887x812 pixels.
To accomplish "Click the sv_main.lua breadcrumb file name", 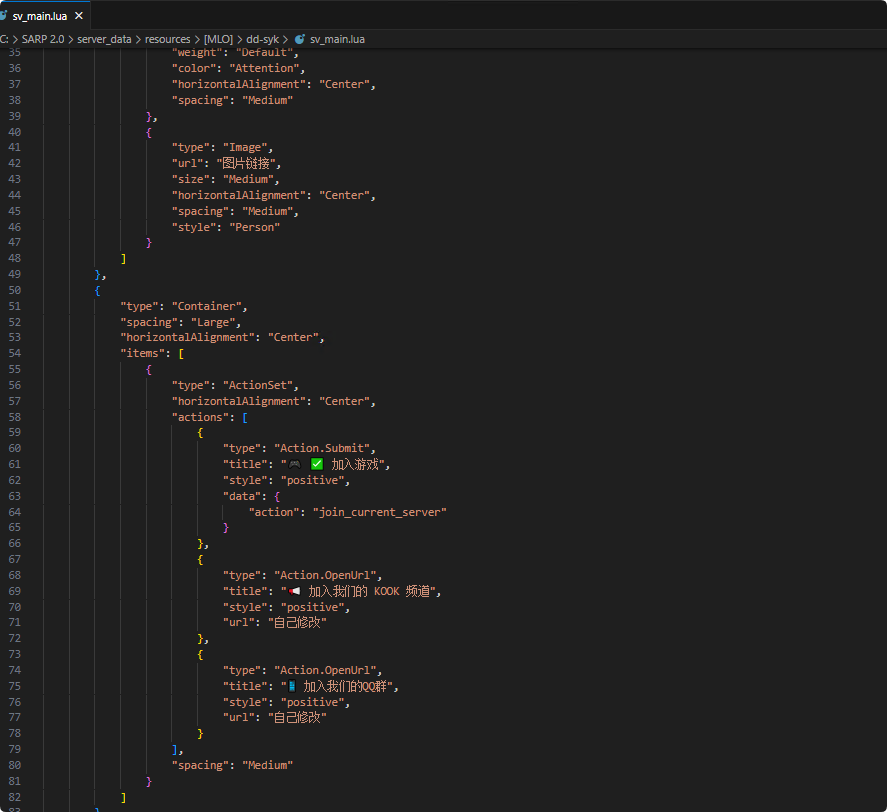I will tap(337, 39).
